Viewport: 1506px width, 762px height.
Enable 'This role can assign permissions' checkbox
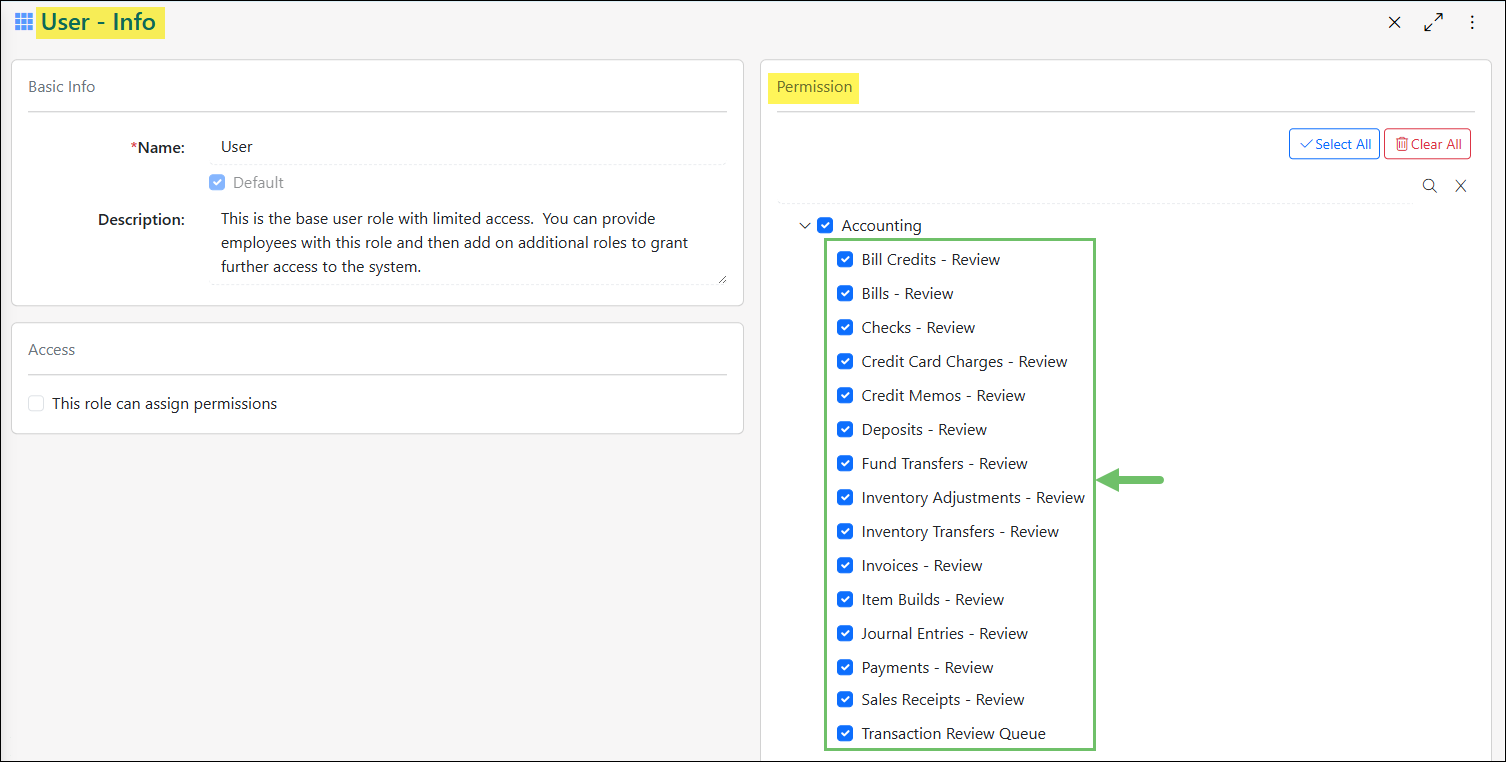tap(36, 404)
